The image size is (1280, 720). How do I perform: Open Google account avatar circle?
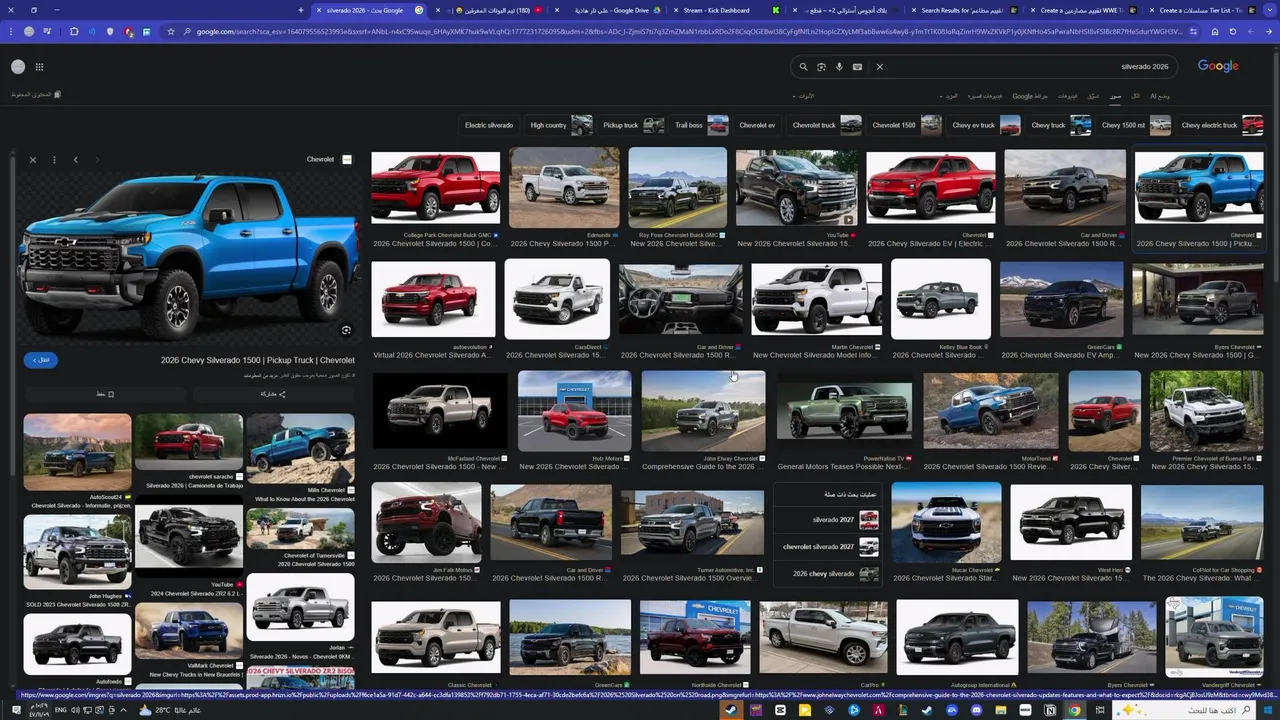pos(18,67)
